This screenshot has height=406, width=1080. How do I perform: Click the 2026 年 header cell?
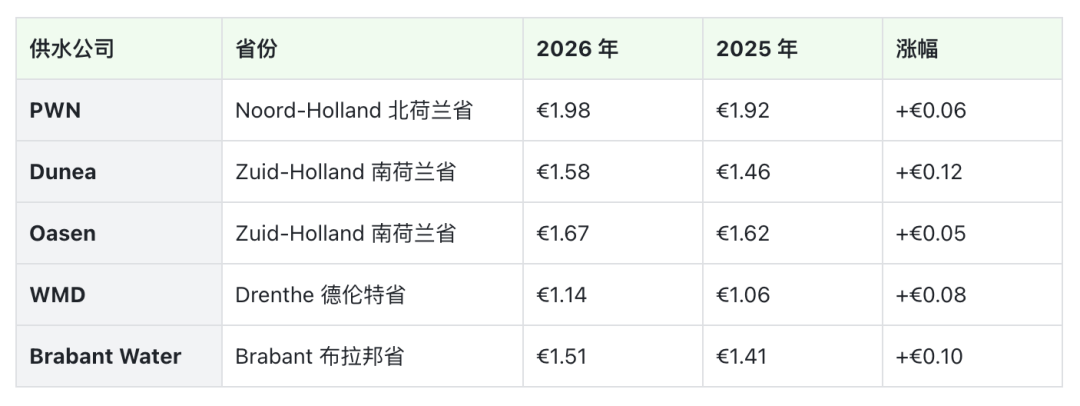point(577,49)
